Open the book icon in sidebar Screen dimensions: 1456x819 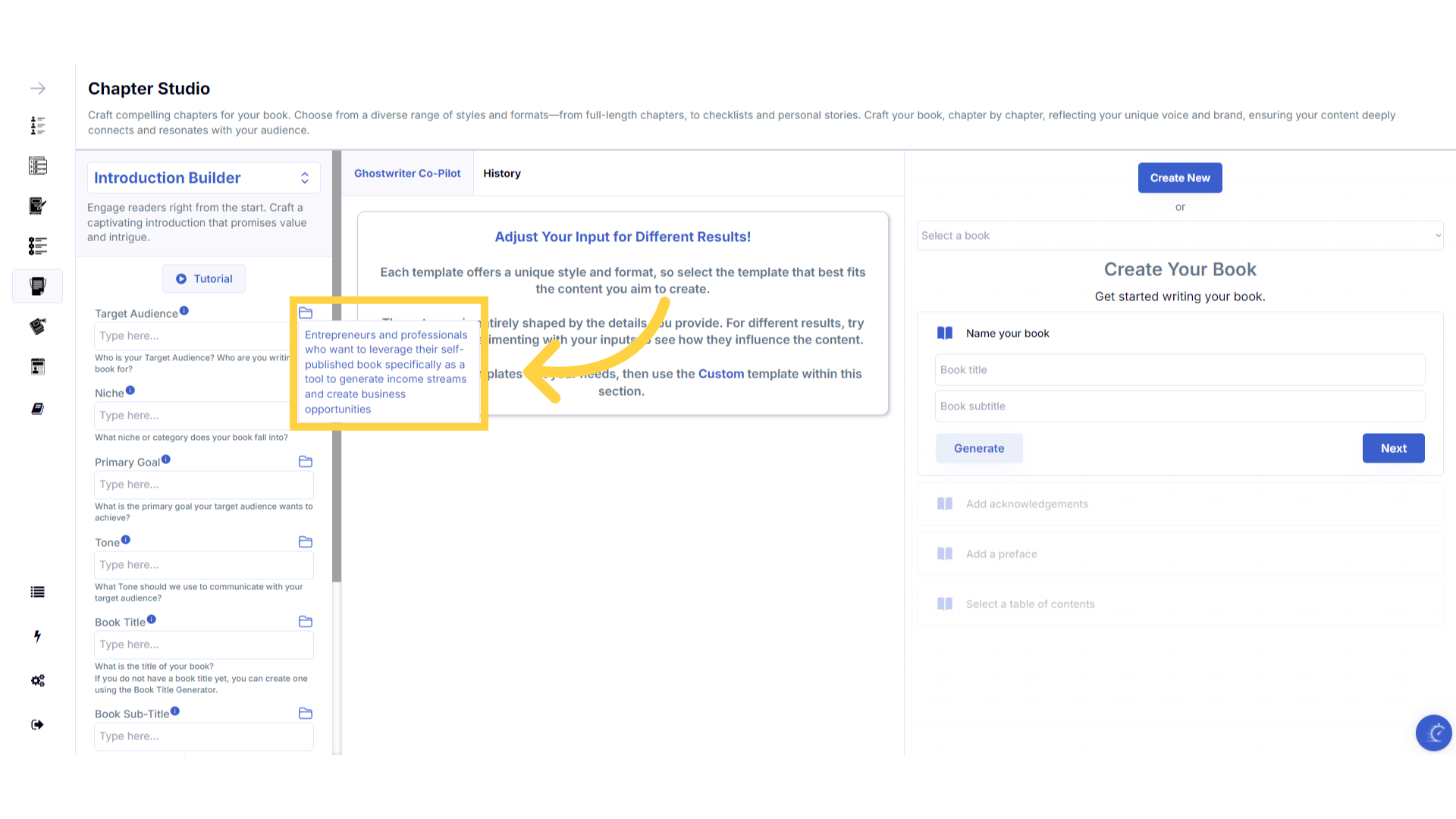coord(37,409)
